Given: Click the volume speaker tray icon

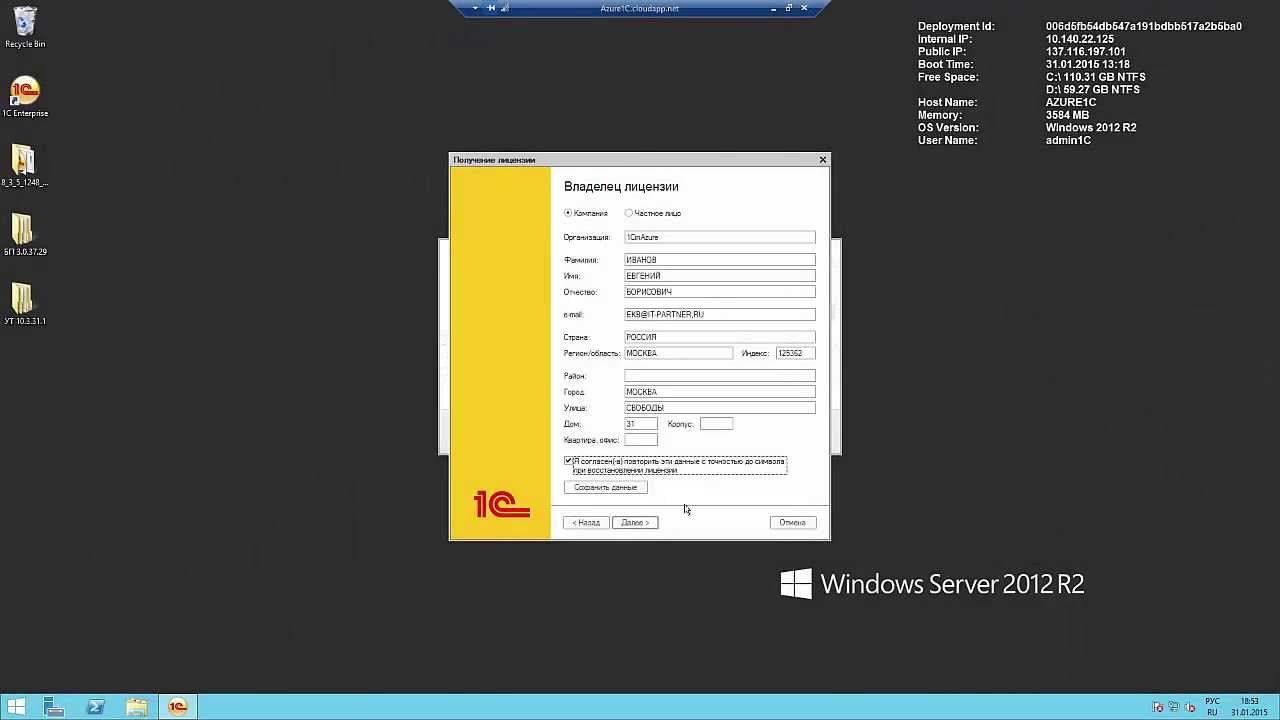Looking at the screenshot, I should 1190,707.
